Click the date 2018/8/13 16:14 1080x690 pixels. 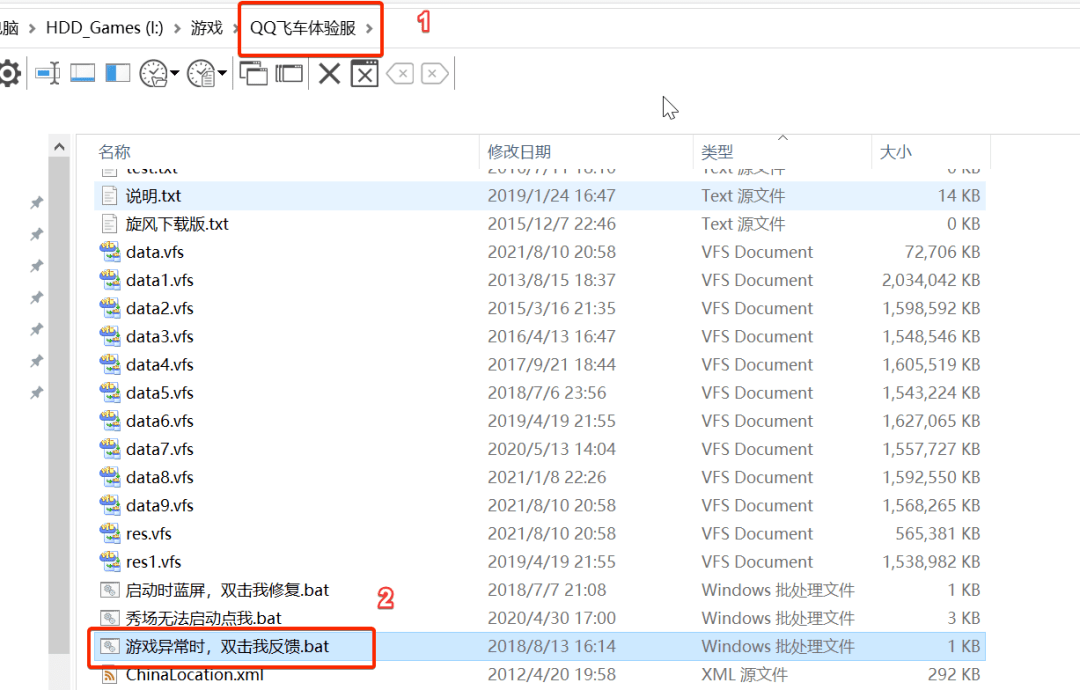pos(552,647)
